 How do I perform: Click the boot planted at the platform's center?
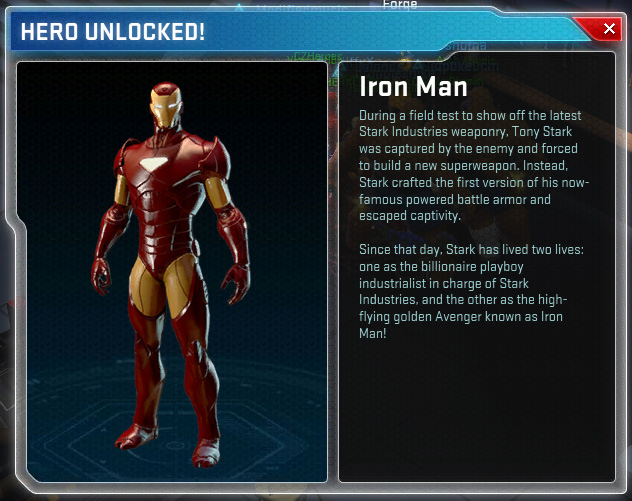click(206, 453)
